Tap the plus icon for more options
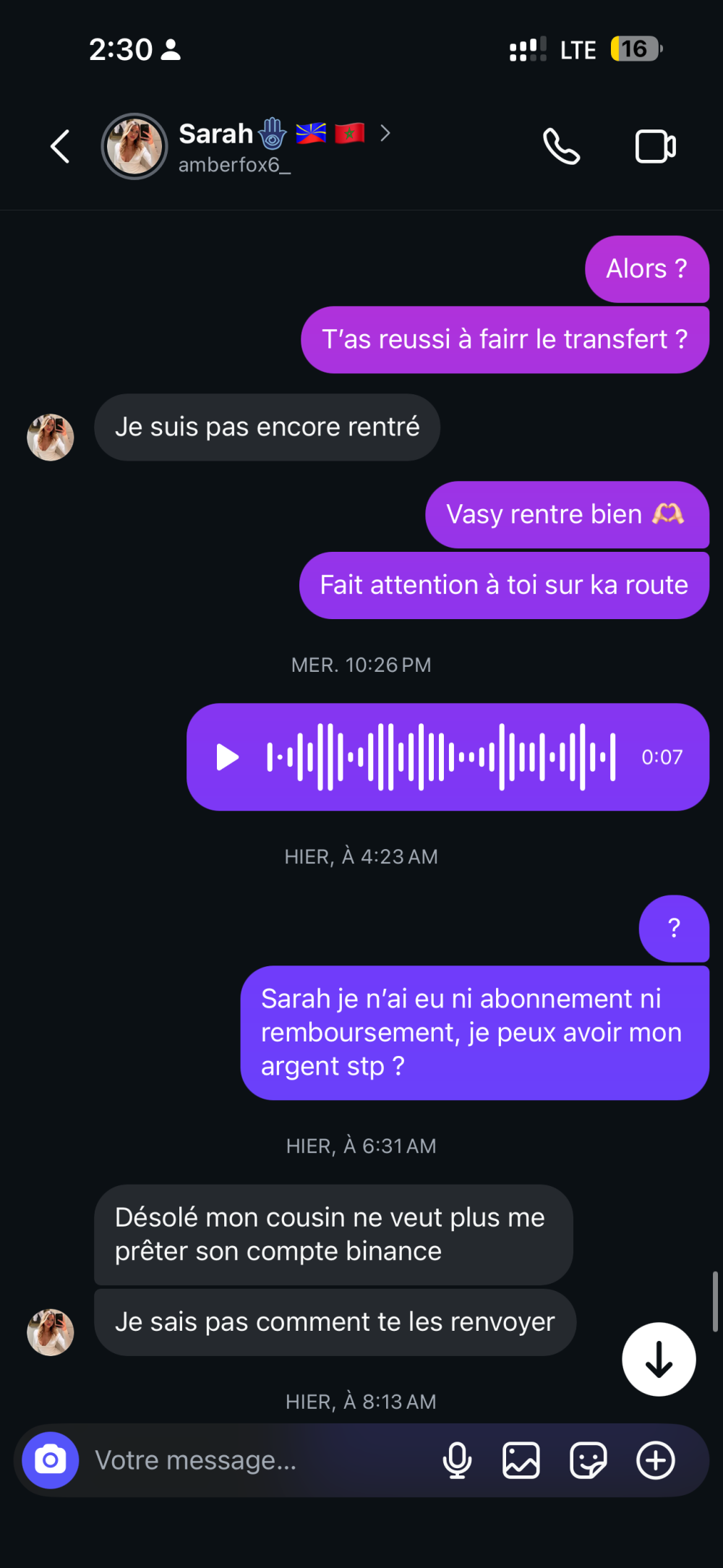 point(655,1460)
